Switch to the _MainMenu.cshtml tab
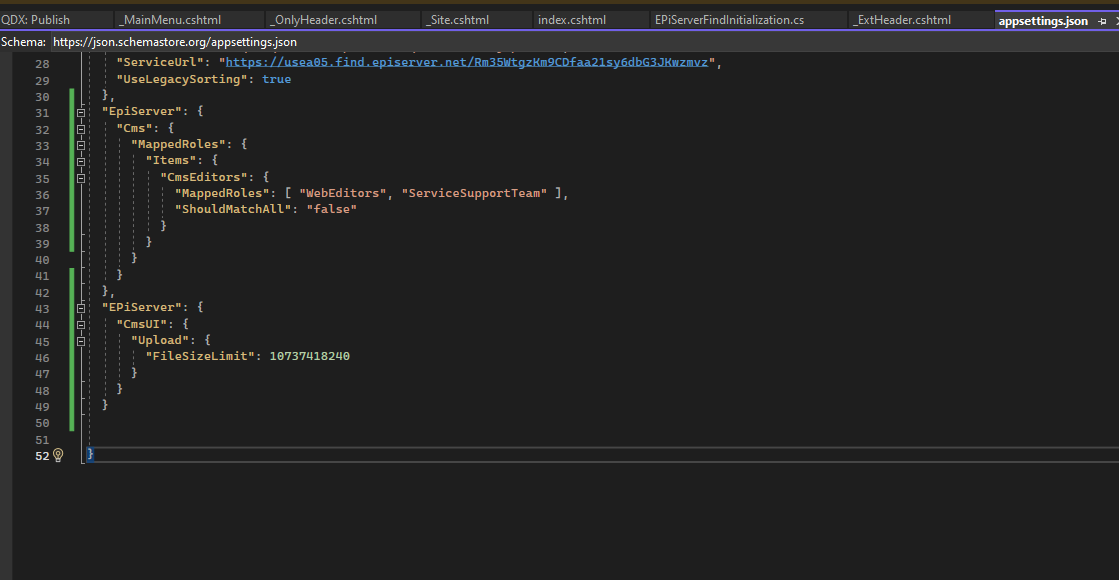Viewport: 1119px width, 580px height. point(170,20)
